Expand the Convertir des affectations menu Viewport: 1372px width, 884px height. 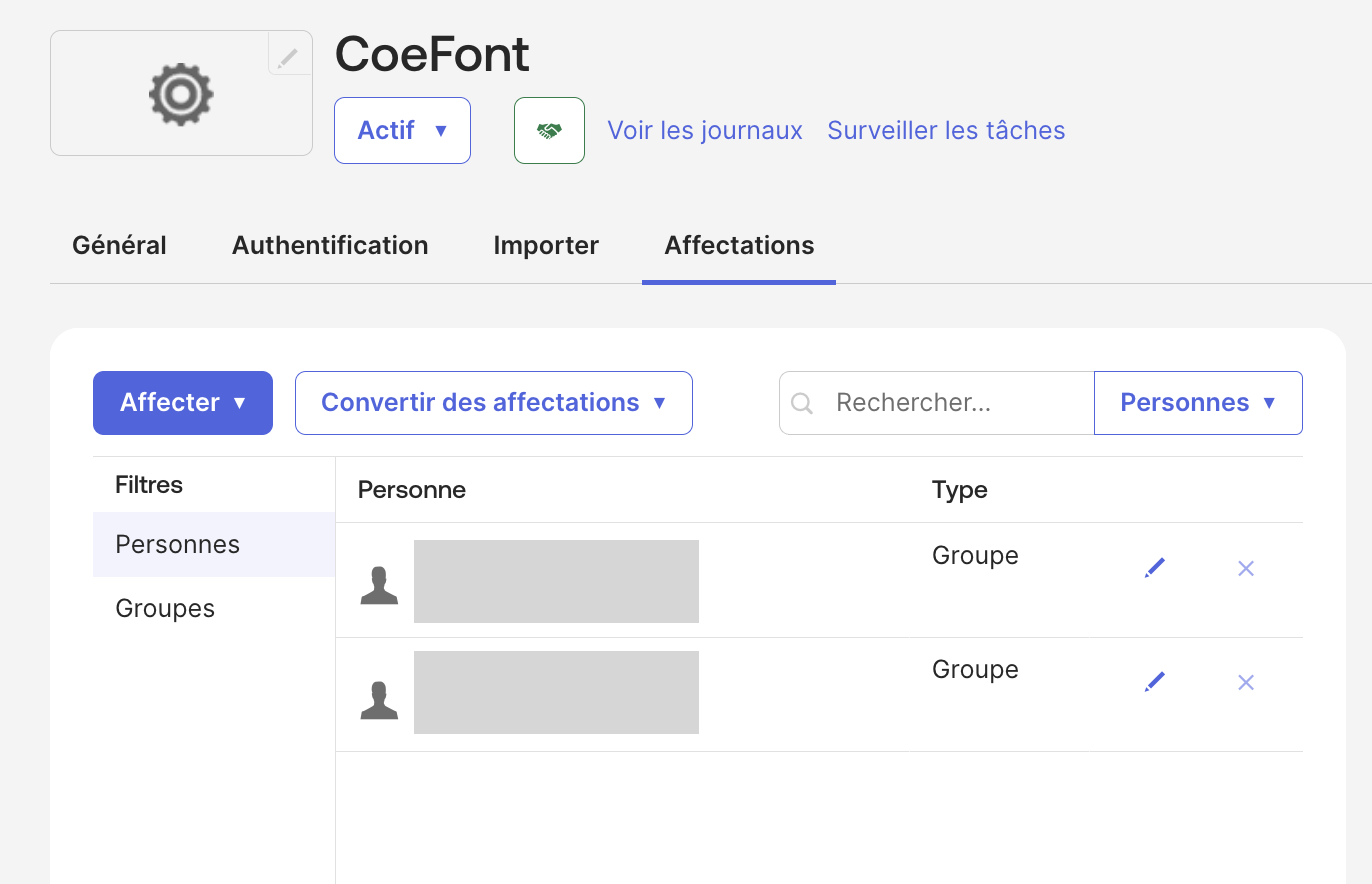[494, 403]
